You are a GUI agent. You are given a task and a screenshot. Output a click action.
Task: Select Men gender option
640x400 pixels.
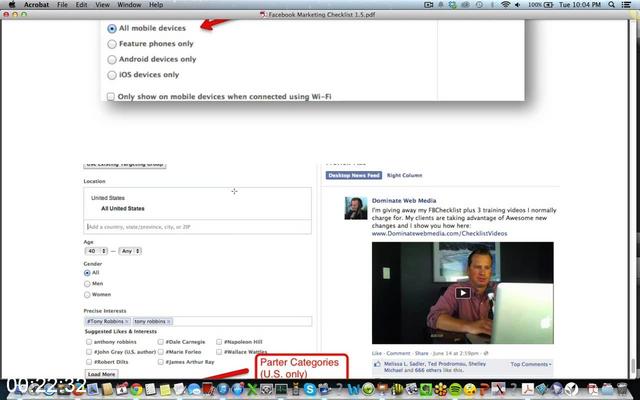pos(87,284)
